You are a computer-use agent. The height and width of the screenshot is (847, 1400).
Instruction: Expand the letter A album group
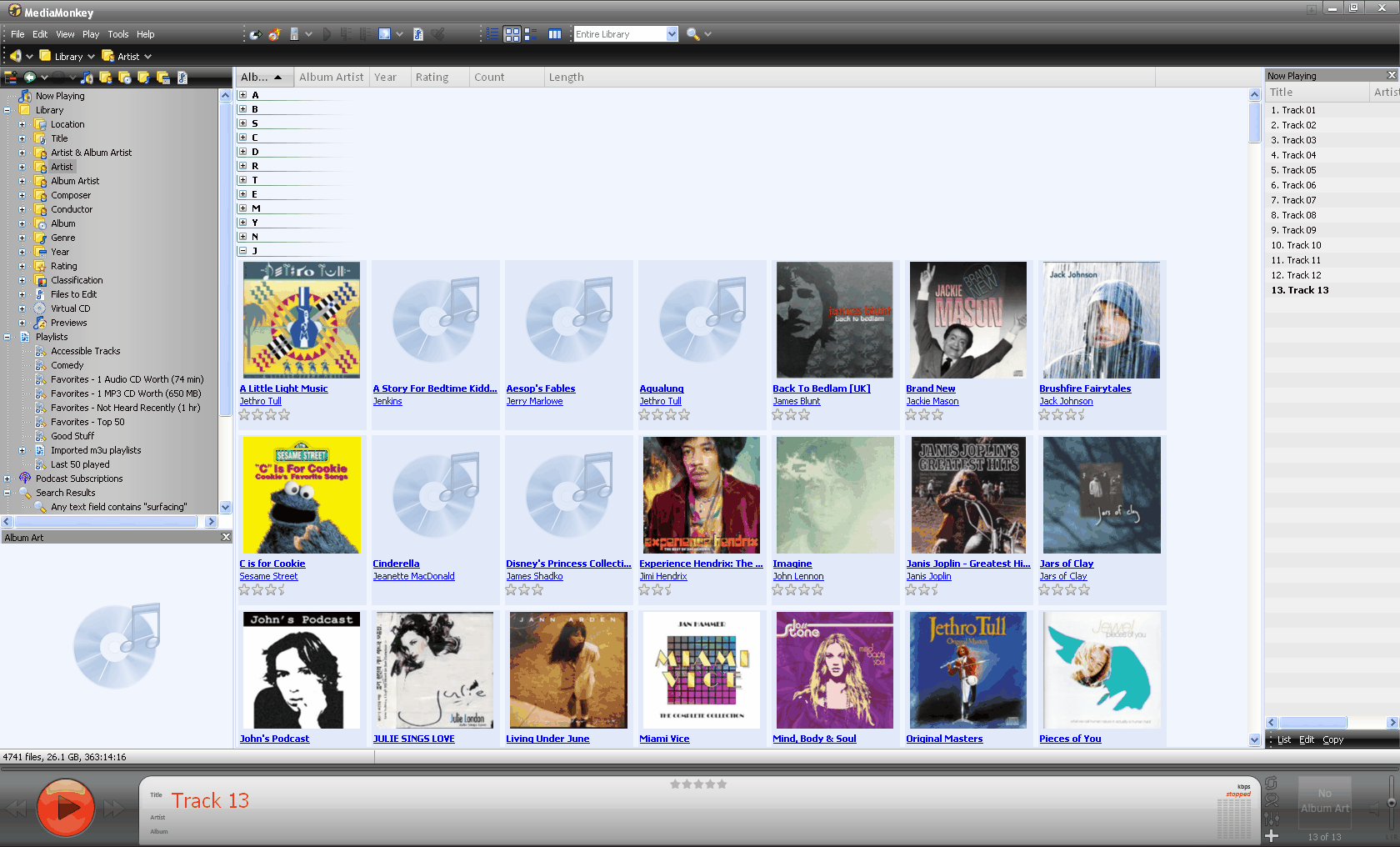point(242,95)
